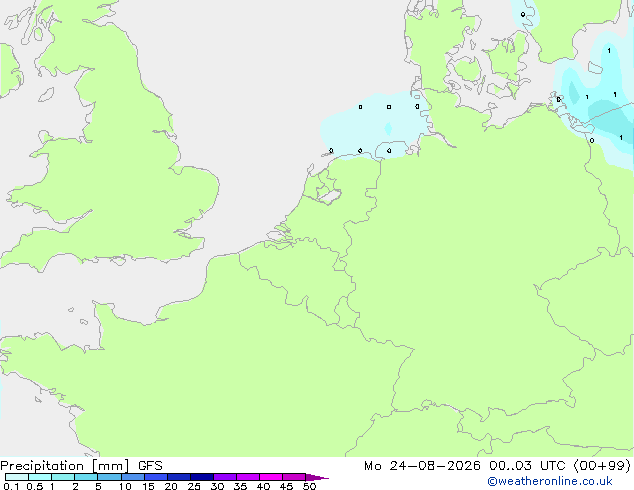Pick the 15–20 mm legend color swatch
The width and height of the screenshot is (634, 490).
coord(156,477)
